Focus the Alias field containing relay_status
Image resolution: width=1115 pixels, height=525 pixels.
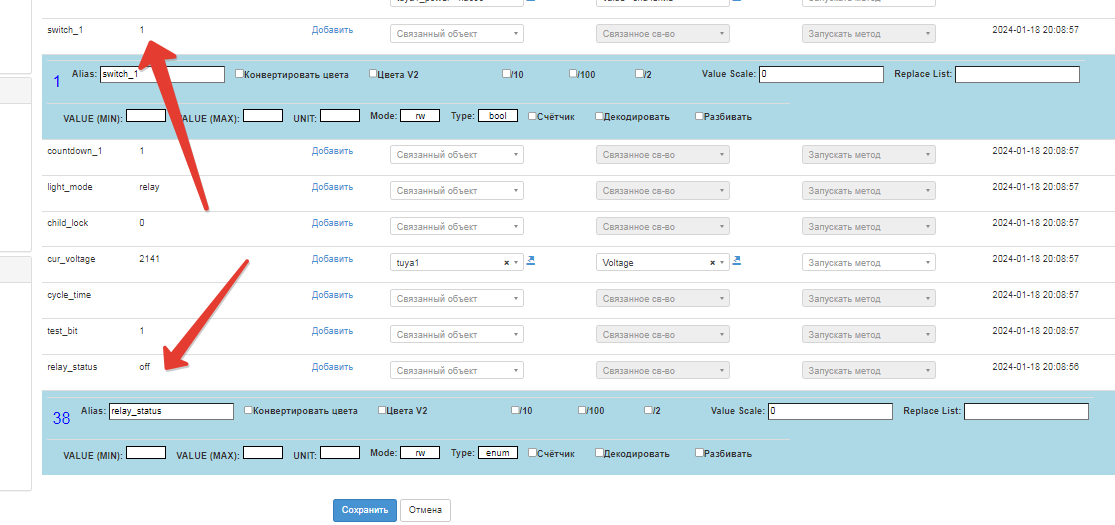(170, 411)
